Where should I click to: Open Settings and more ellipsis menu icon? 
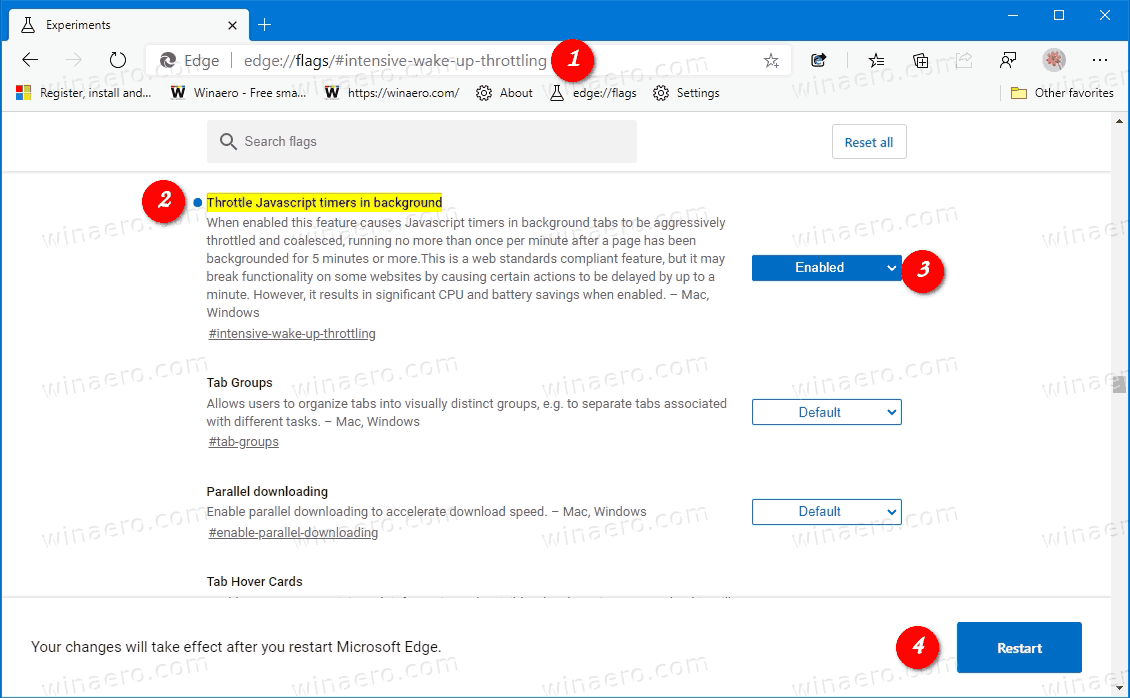click(x=1100, y=60)
